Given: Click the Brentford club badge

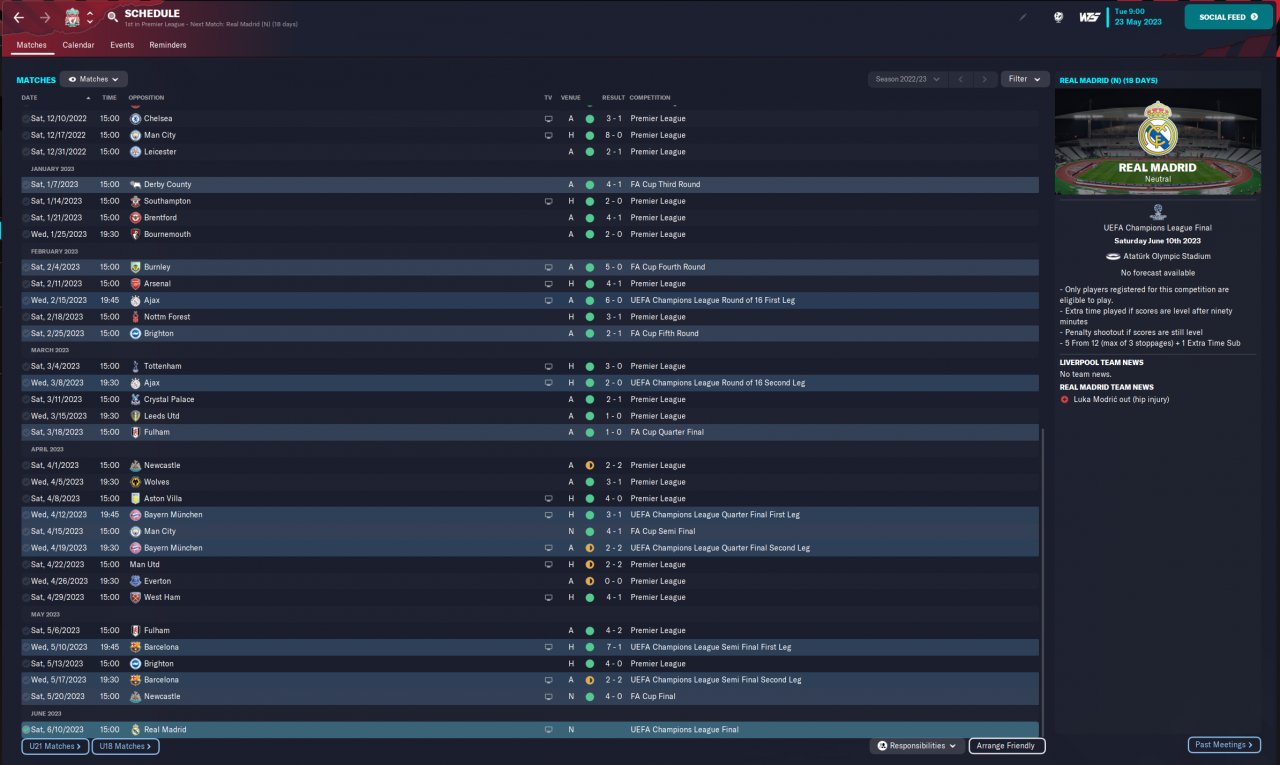Looking at the screenshot, I should tap(135, 218).
